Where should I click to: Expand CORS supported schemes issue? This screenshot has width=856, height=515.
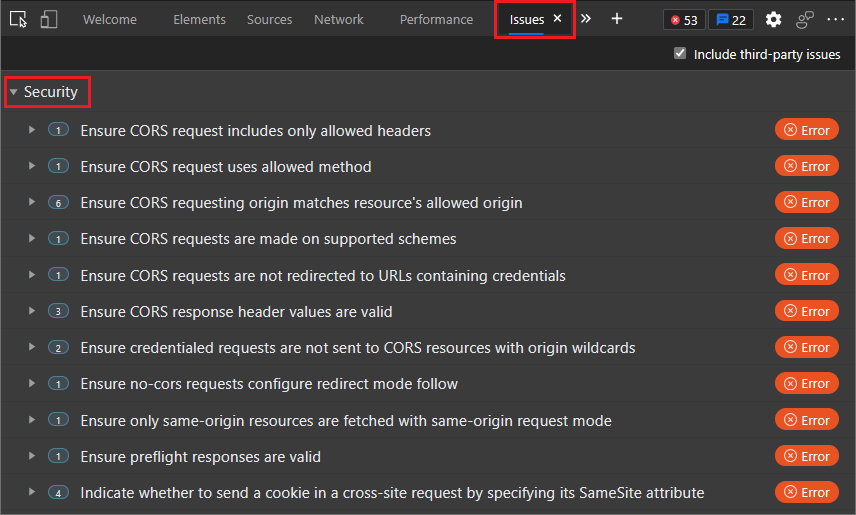pos(32,238)
